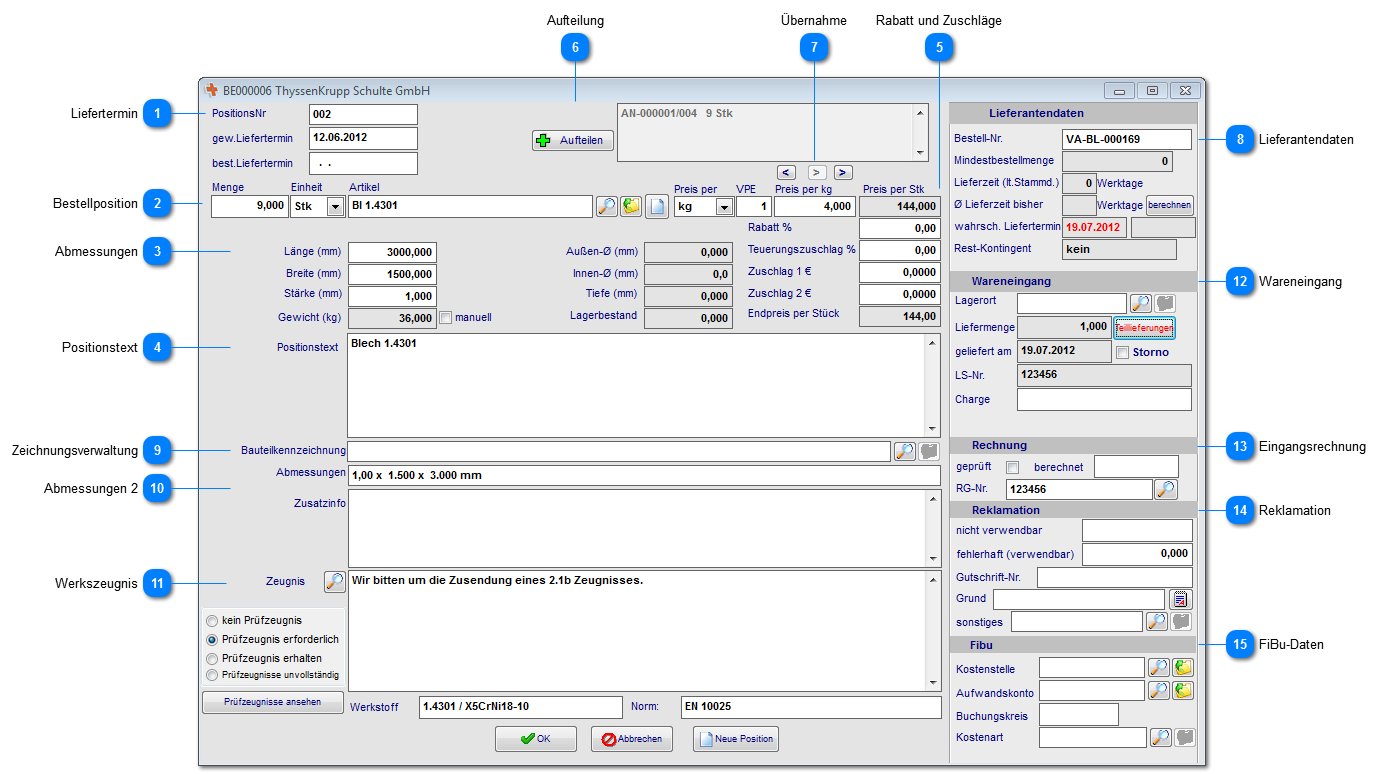Create Neue Position

pyautogui.click(x=737, y=739)
